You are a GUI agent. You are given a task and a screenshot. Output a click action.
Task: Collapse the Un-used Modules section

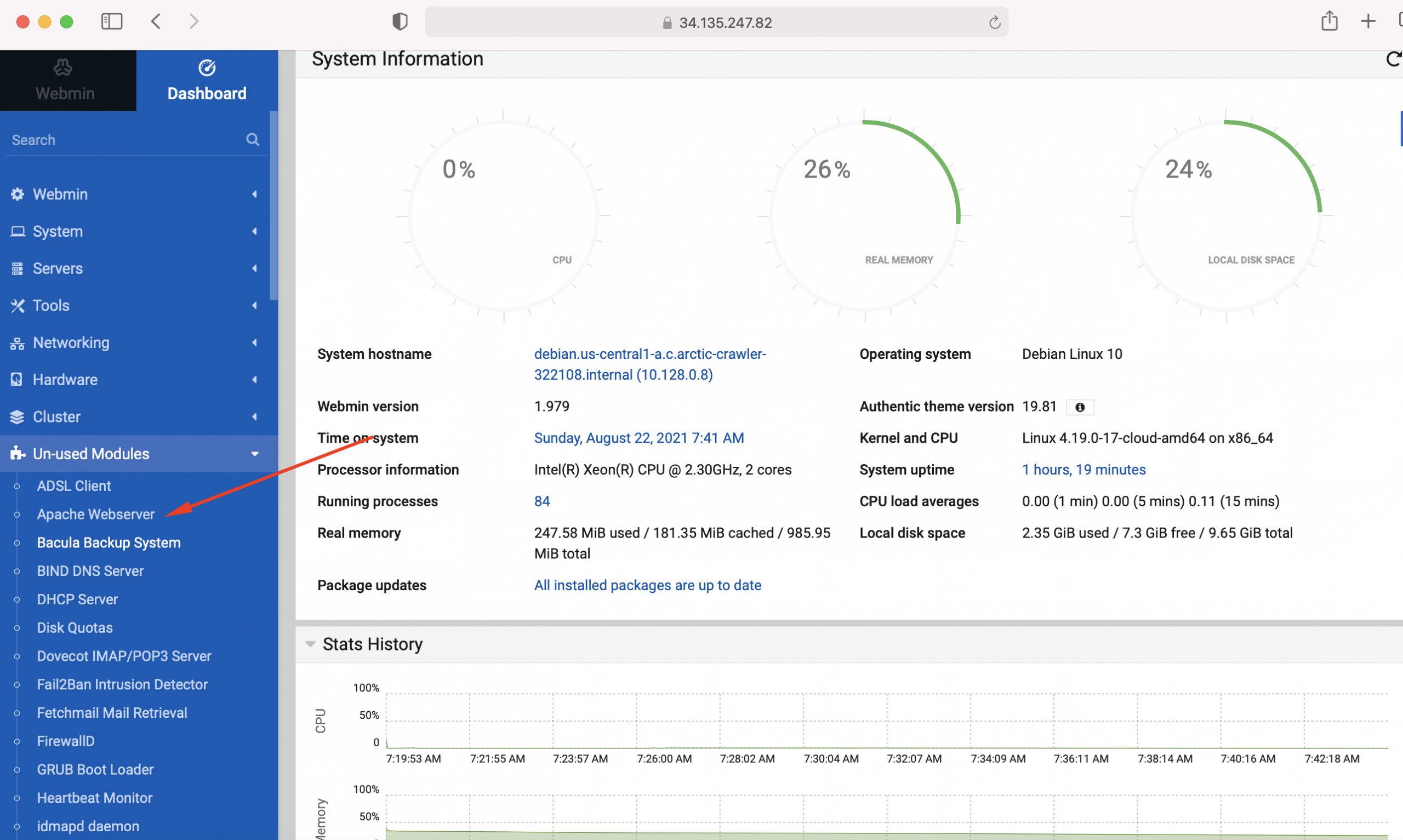[x=139, y=454]
